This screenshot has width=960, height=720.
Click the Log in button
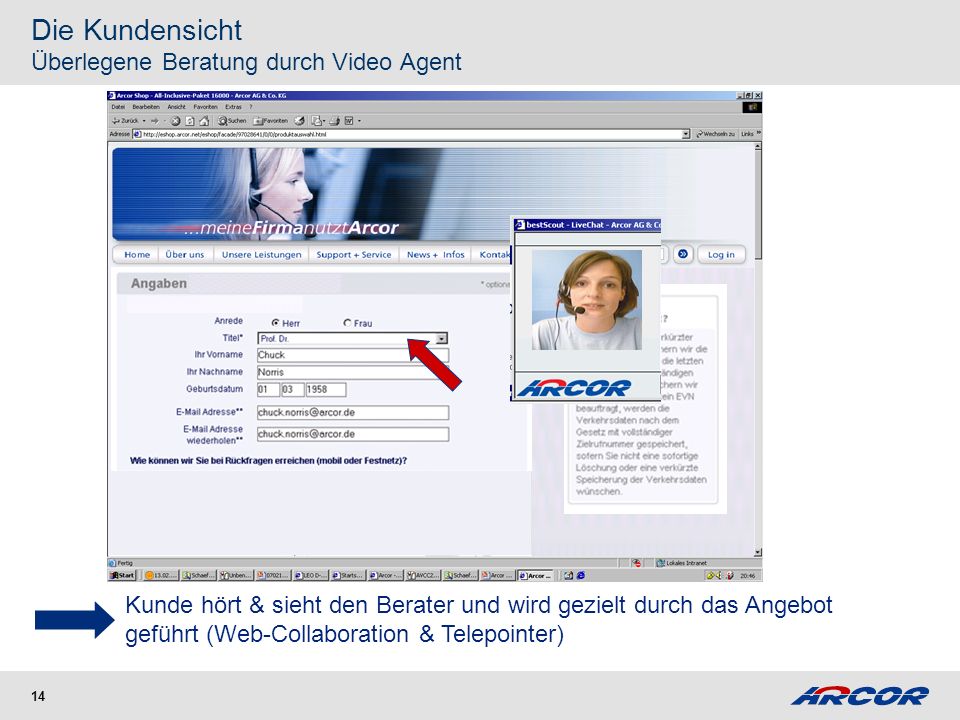click(721, 254)
